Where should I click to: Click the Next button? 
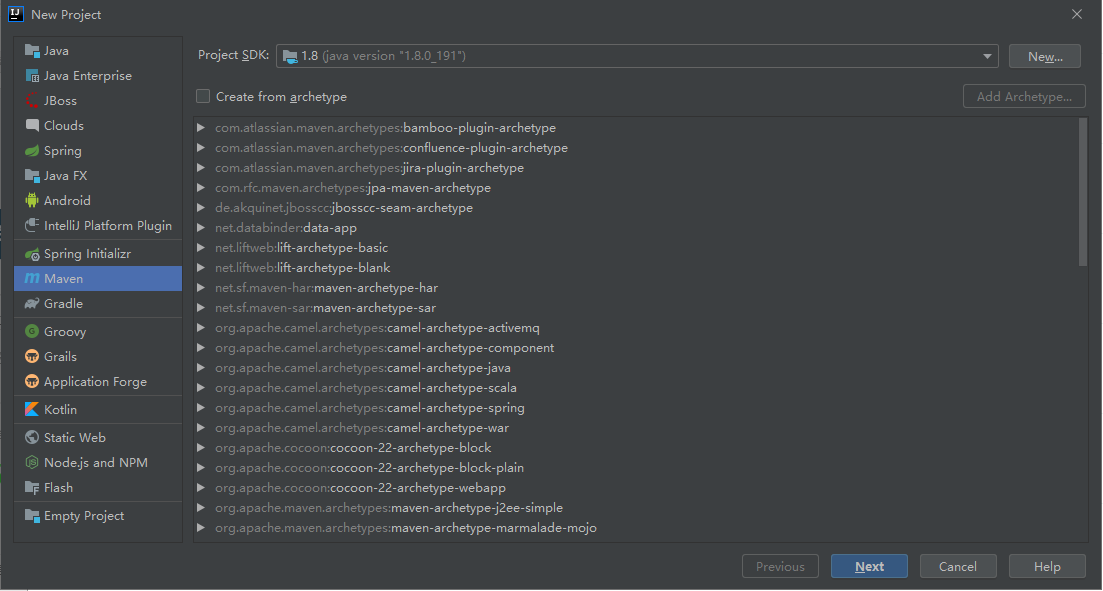(x=869, y=566)
